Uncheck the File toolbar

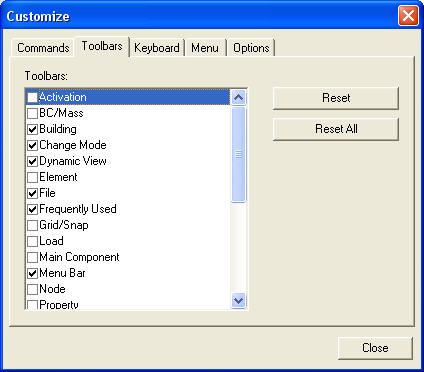pyautogui.click(x=32, y=193)
